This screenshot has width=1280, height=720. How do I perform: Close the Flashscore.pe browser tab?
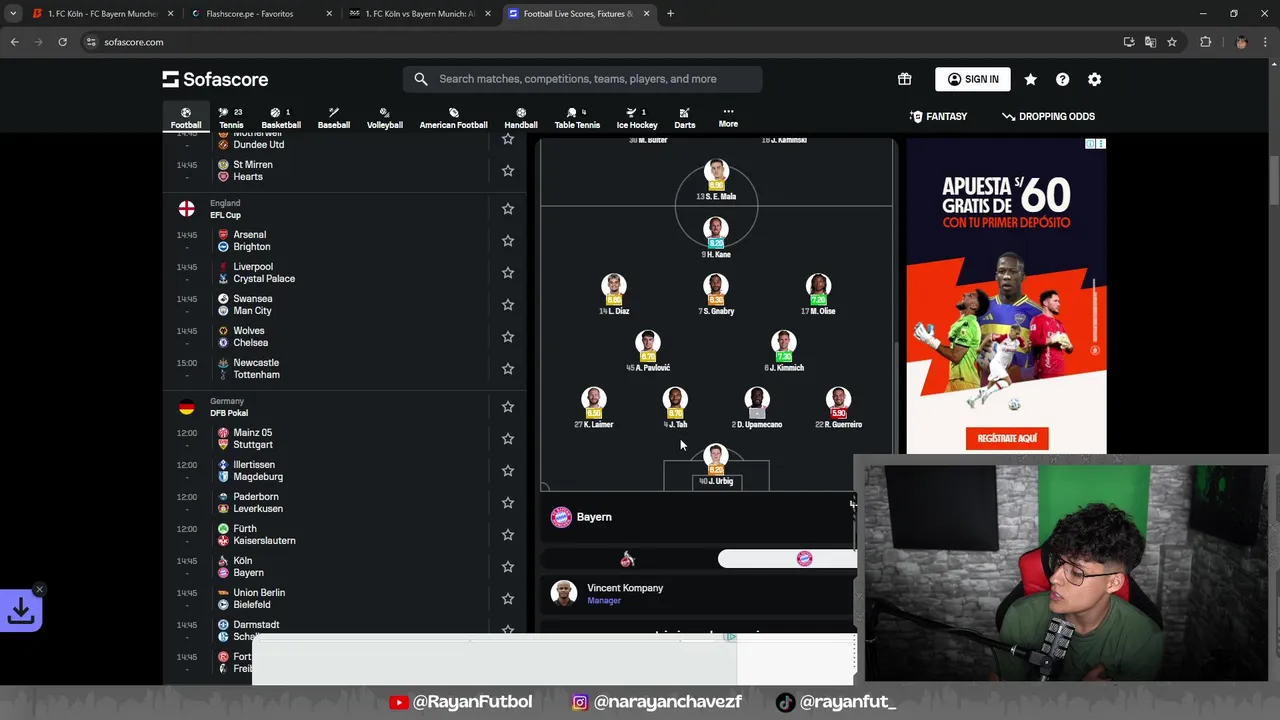click(329, 14)
